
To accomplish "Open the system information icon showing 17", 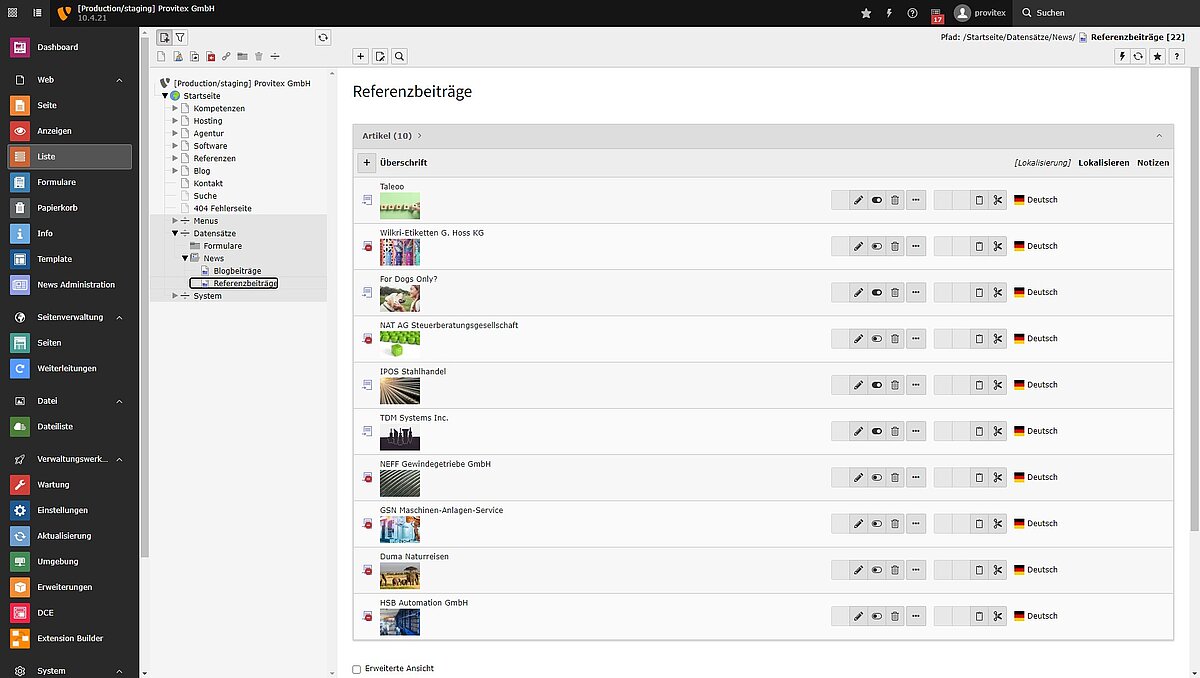I will pyautogui.click(x=937, y=13).
